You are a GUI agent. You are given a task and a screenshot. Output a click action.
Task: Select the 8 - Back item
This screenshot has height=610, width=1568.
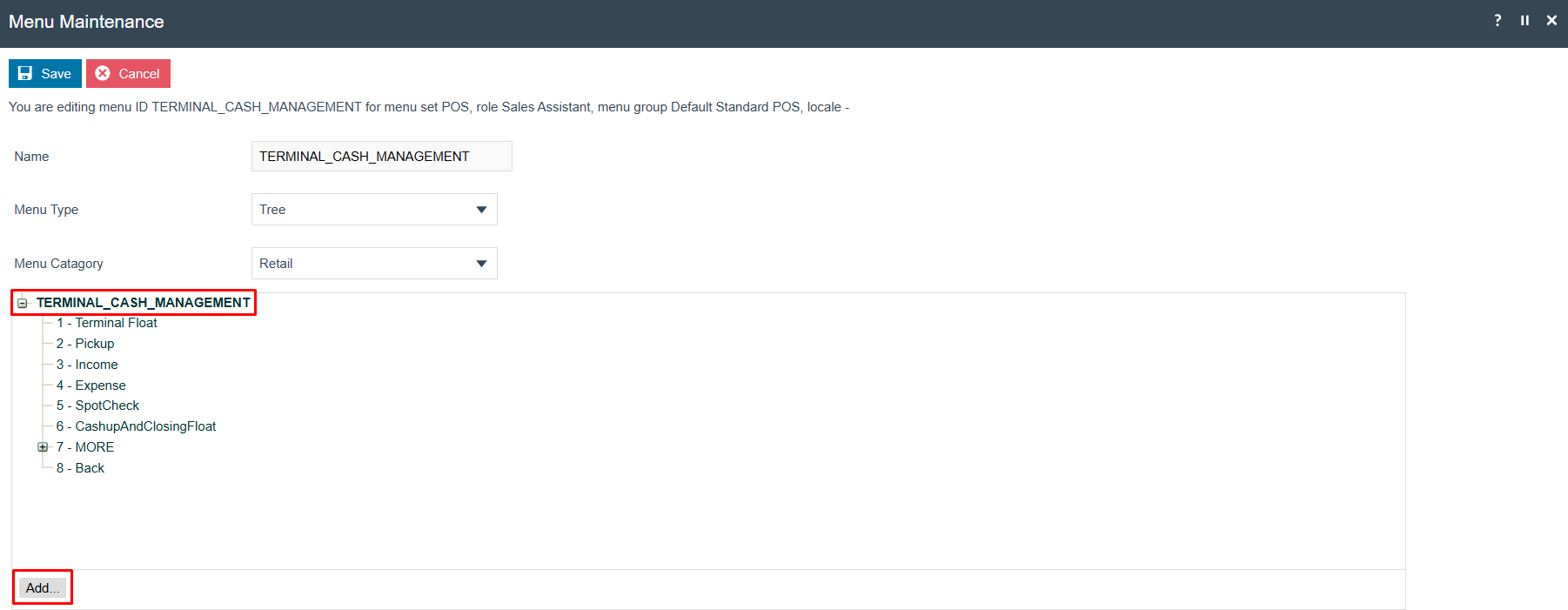coord(80,468)
